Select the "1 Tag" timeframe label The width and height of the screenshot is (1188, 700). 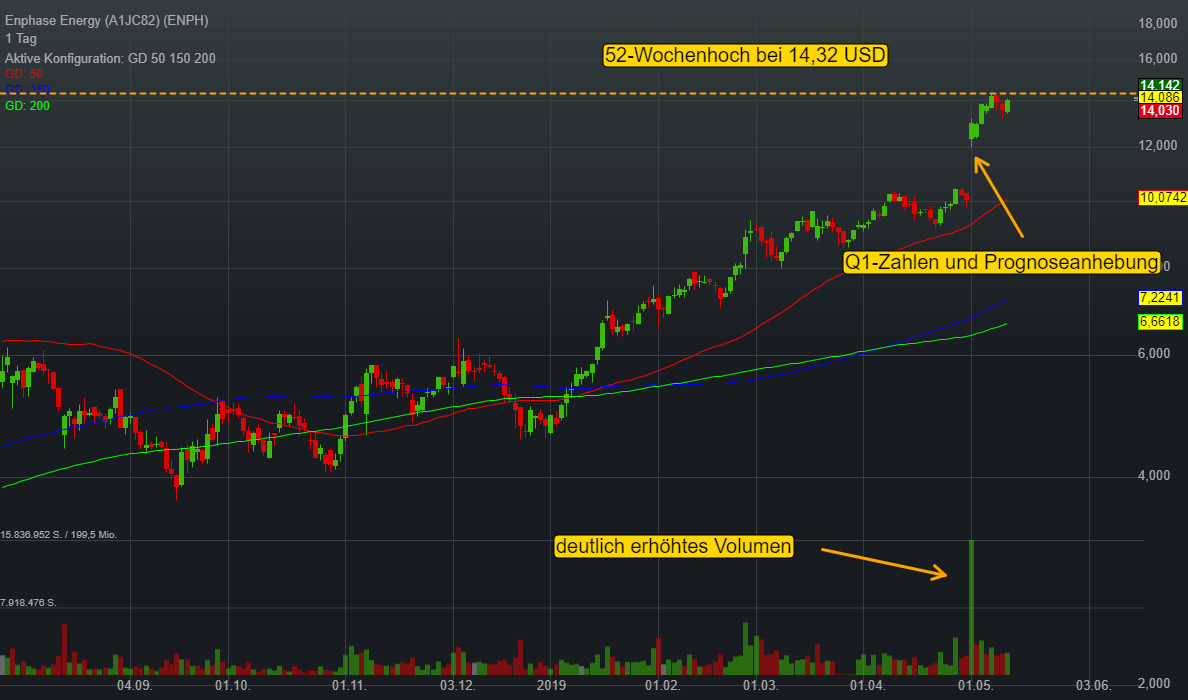click(x=20, y=39)
